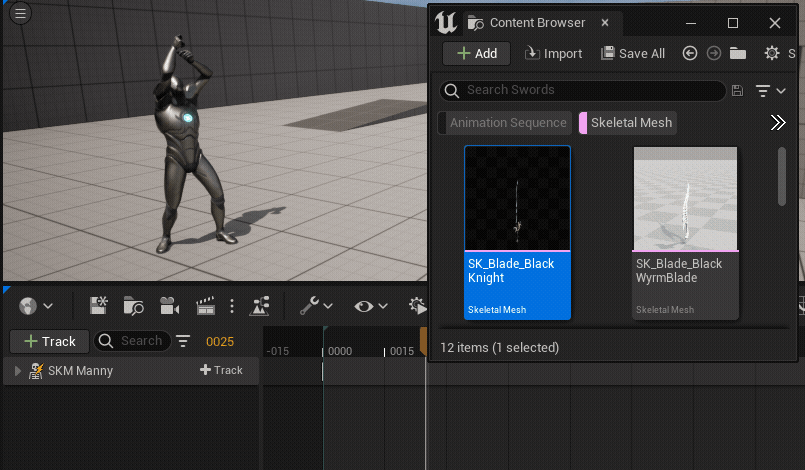Click the save search icon beside search field

737,91
